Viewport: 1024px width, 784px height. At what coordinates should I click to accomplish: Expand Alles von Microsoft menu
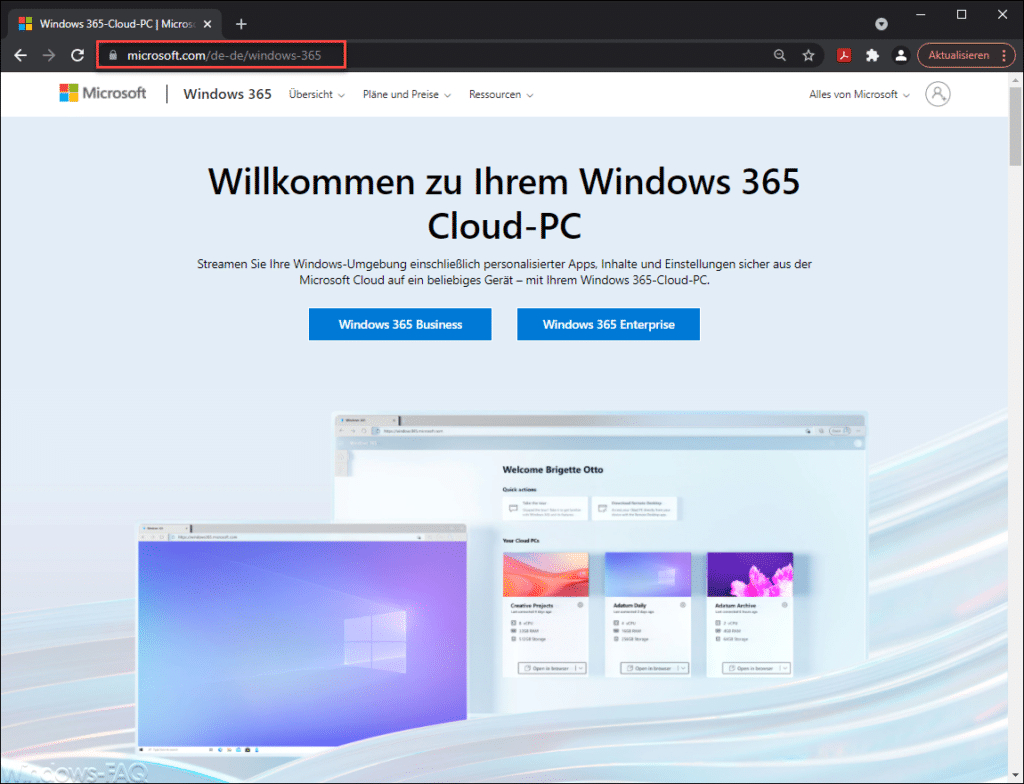pyautogui.click(x=859, y=95)
